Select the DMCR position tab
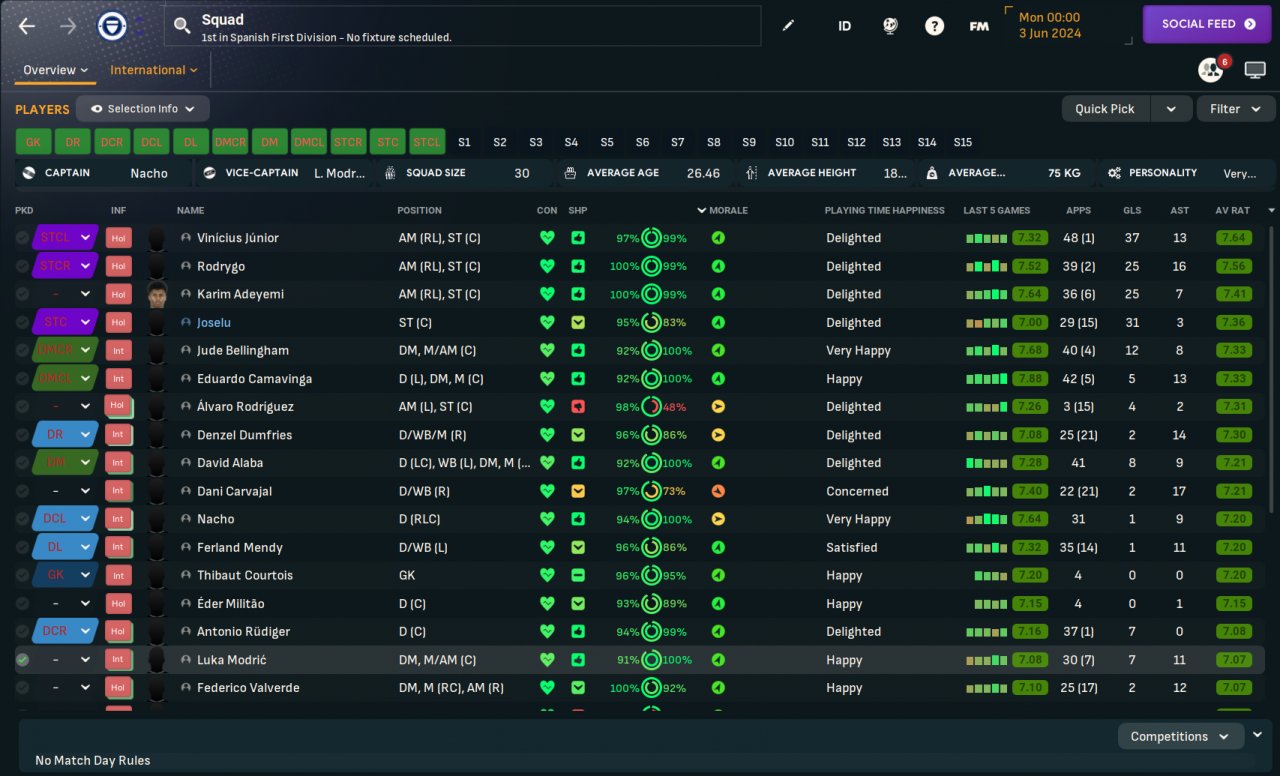Screen dimensions: 1280x776 tap(230, 142)
